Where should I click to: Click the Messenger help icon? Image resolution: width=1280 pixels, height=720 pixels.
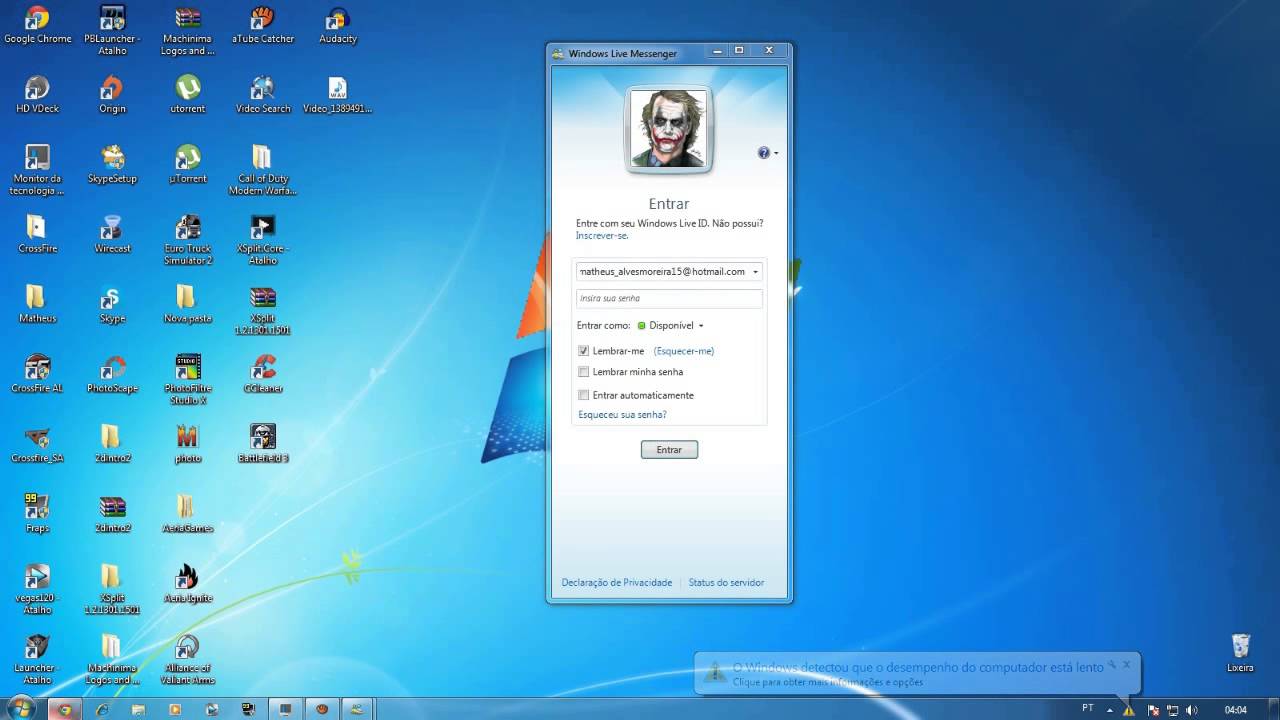tap(764, 153)
